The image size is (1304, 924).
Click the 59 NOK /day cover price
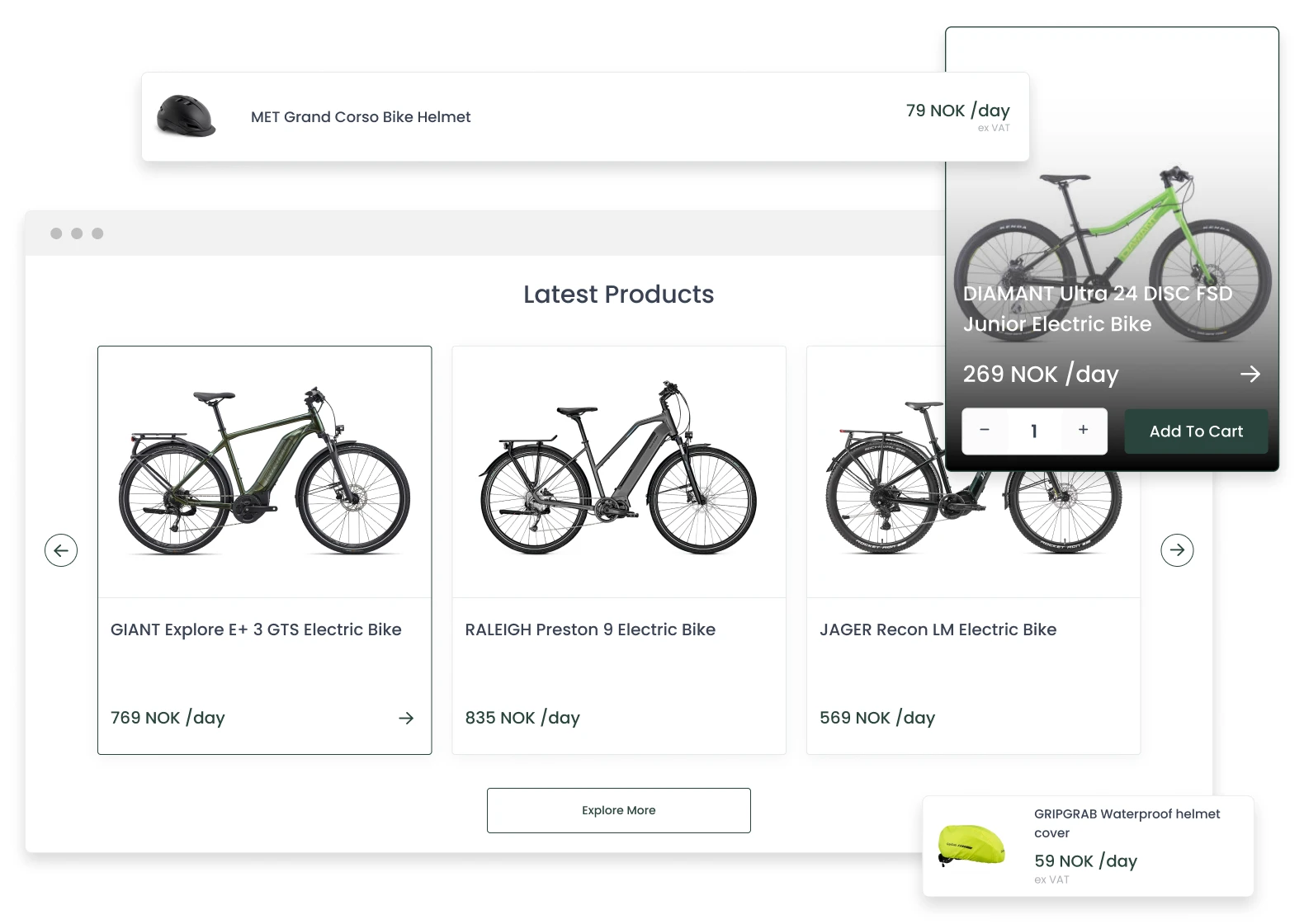pyautogui.click(x=1085, y=861)
